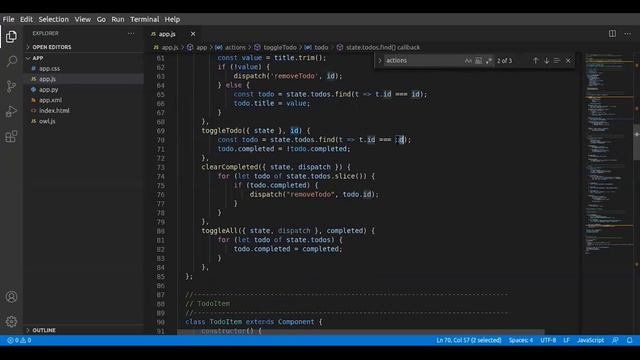The height and width of the screenshot is (360, 640).
Task: Open problems panel via errors and warnings indicator
Action: (19, 340)
